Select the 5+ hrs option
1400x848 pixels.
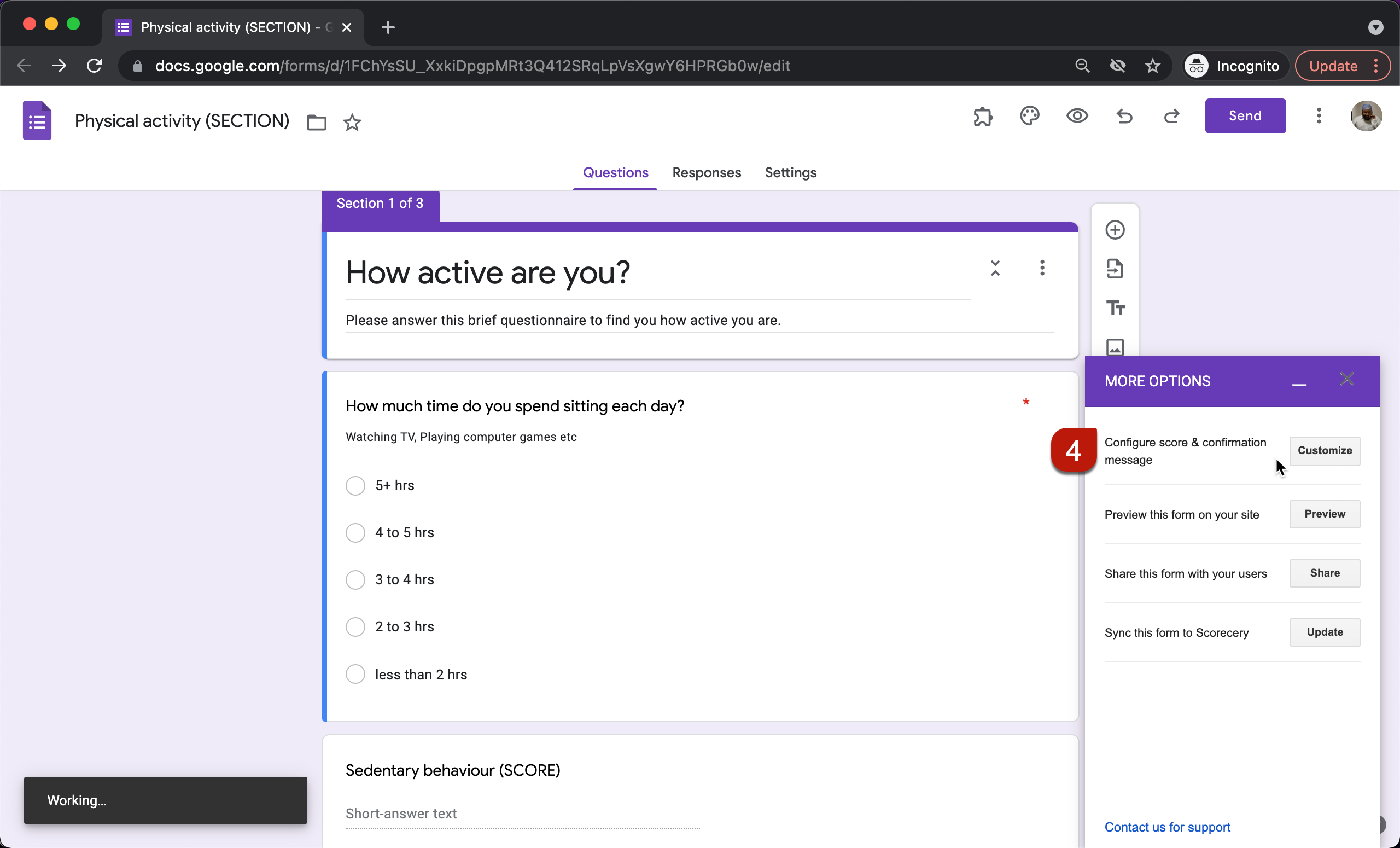(355, 485)
